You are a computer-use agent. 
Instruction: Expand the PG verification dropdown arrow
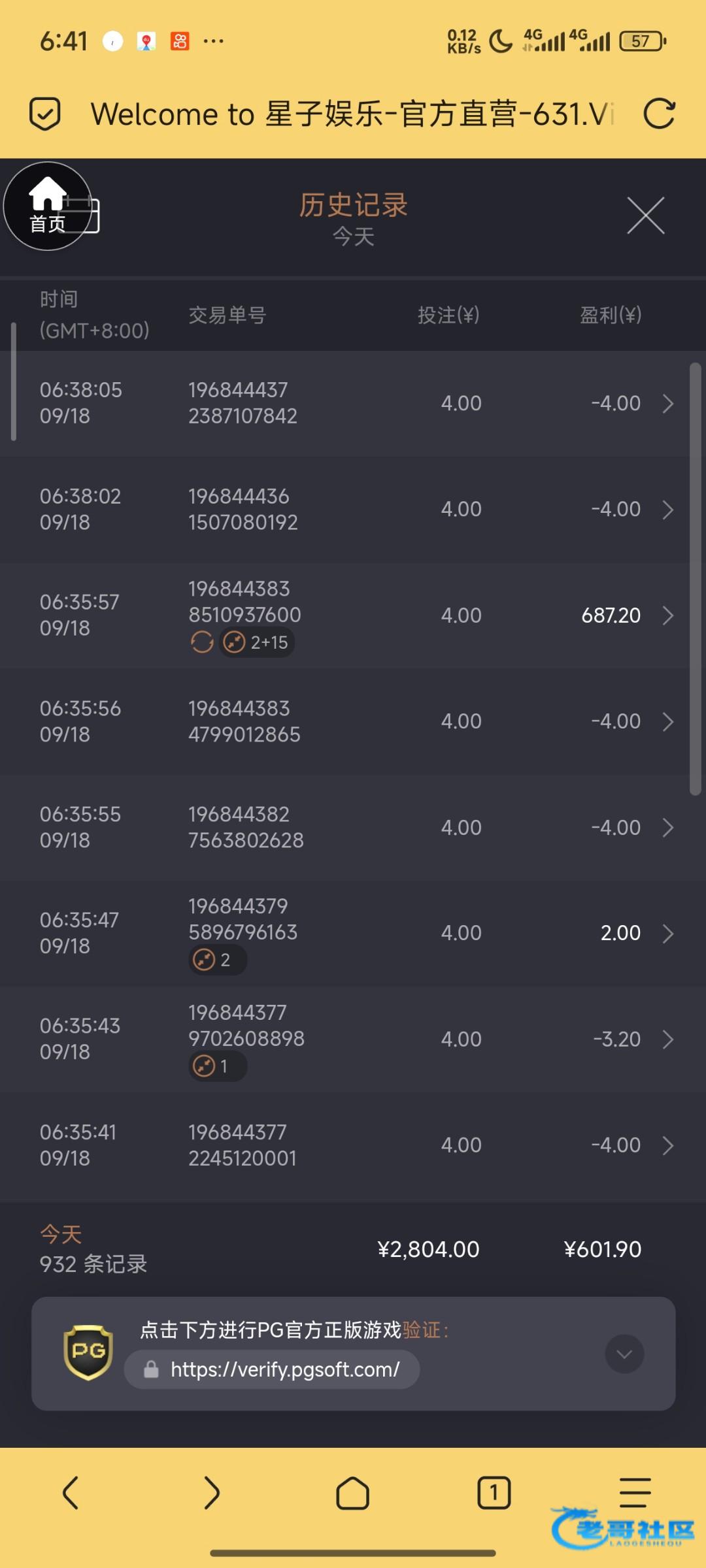(x=624, y=1354)
